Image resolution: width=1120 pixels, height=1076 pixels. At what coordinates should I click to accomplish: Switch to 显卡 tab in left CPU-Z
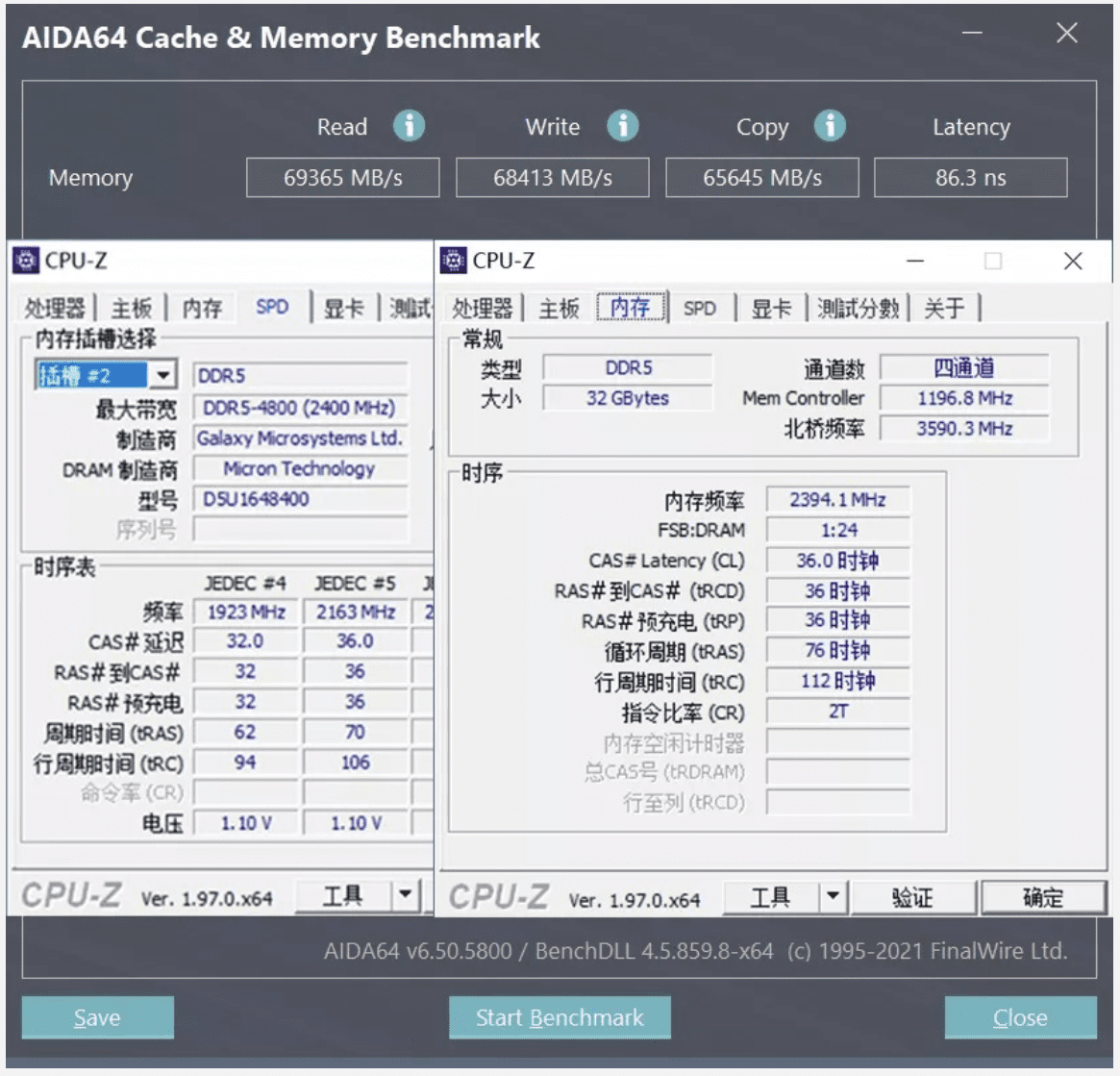click(x=343, y=308)
